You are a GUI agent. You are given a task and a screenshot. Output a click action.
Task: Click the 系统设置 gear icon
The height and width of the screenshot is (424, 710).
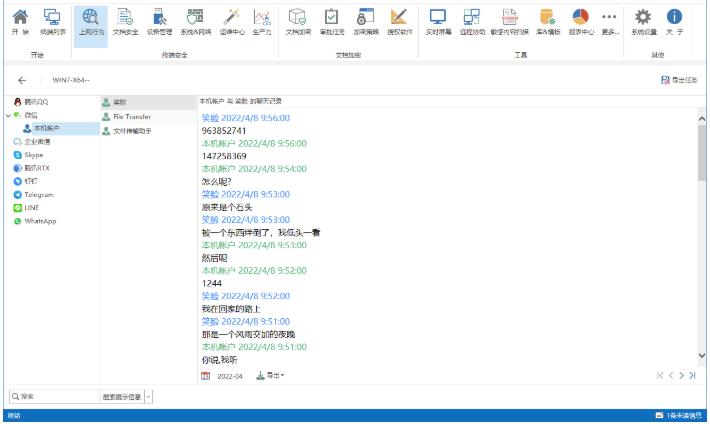(644, 22)
